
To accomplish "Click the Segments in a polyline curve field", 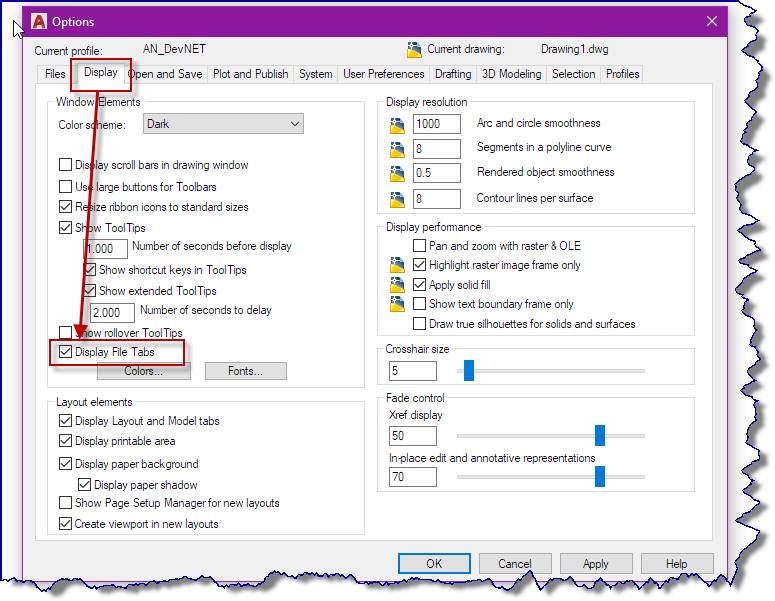I will 436,149.
